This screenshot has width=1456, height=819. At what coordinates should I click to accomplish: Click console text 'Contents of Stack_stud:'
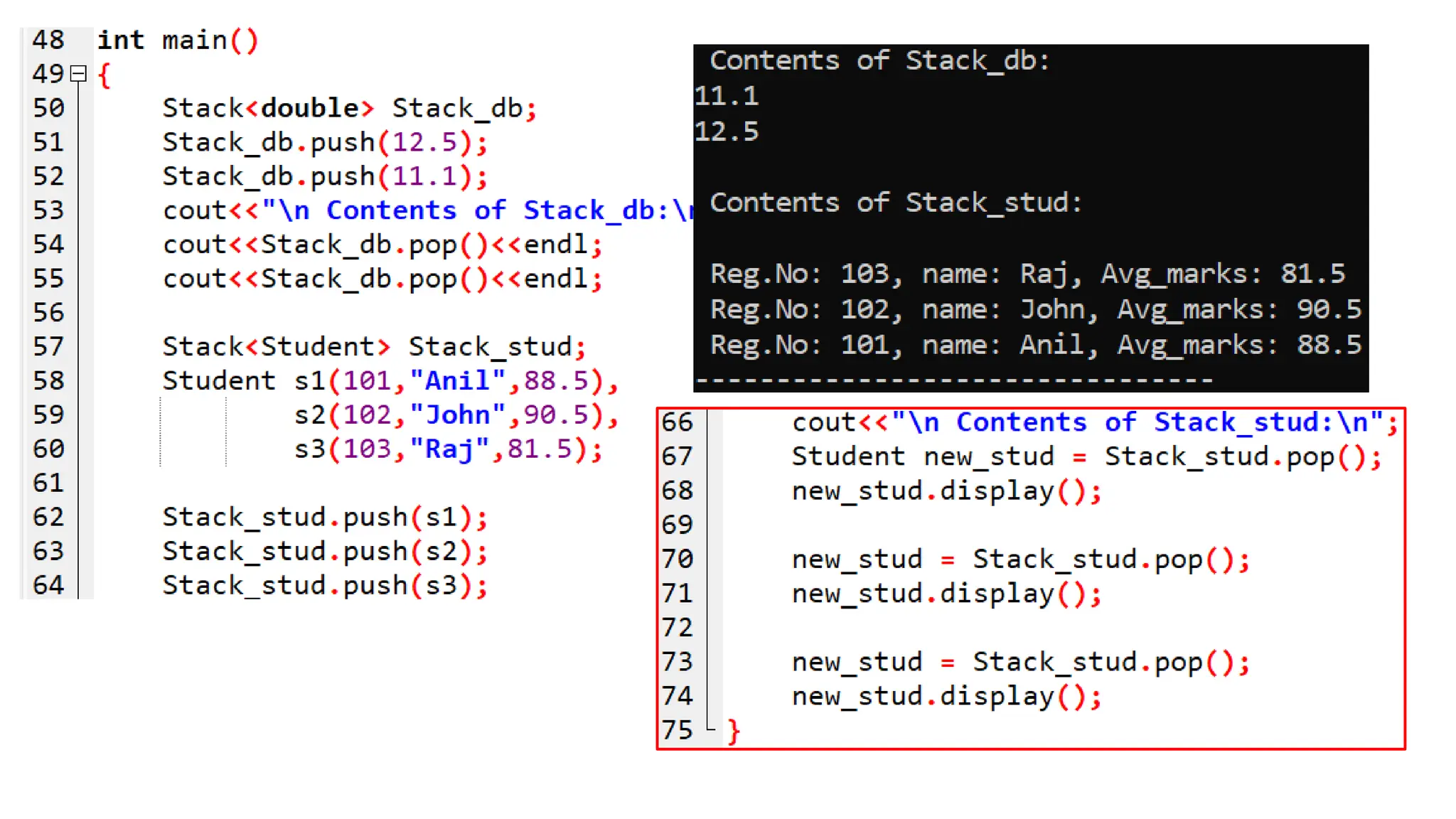[x=896, y=203]
